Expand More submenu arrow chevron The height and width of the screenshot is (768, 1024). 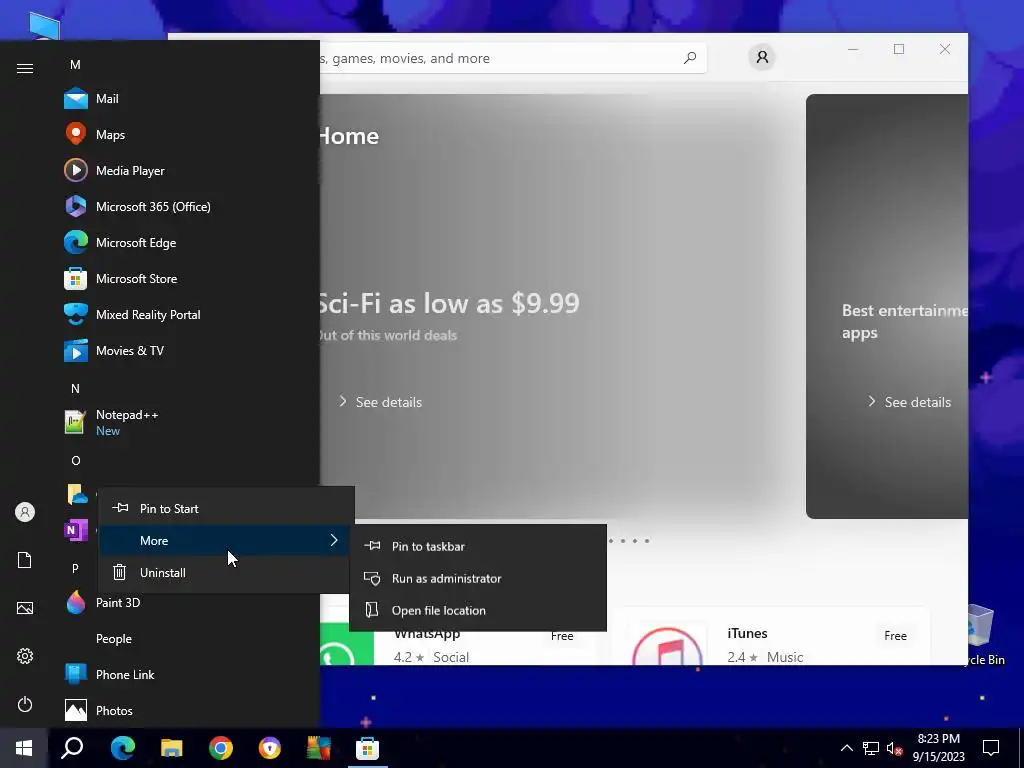(334, 540)
